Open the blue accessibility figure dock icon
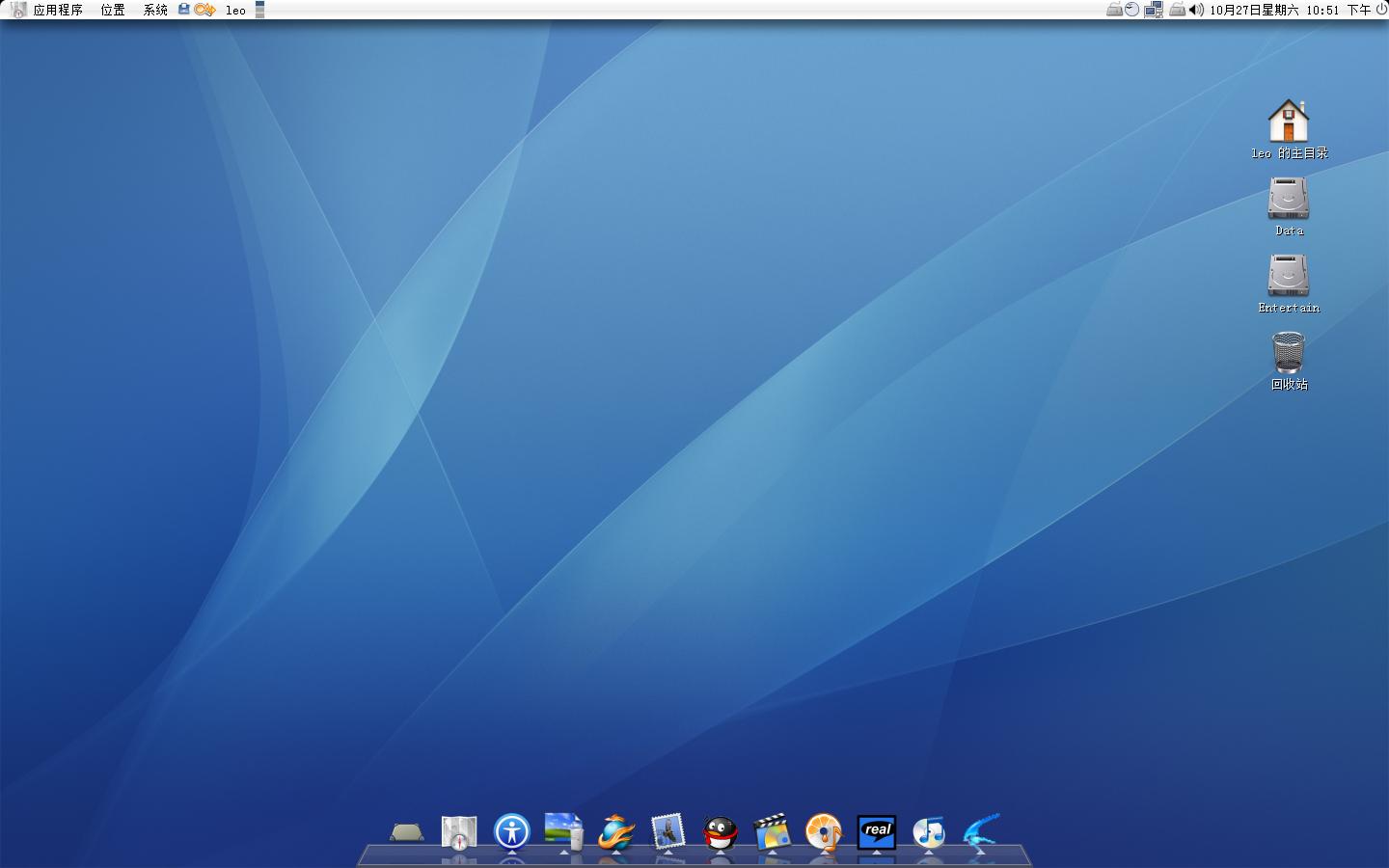This screenshot has height=868, width=1389. [x=512, y=831]
